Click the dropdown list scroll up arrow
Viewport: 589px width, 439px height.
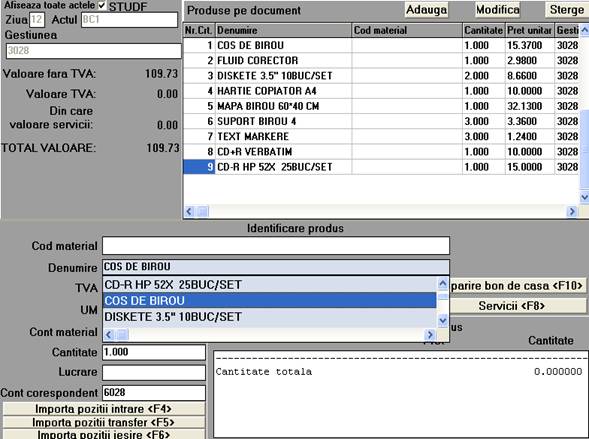[443, 283]
